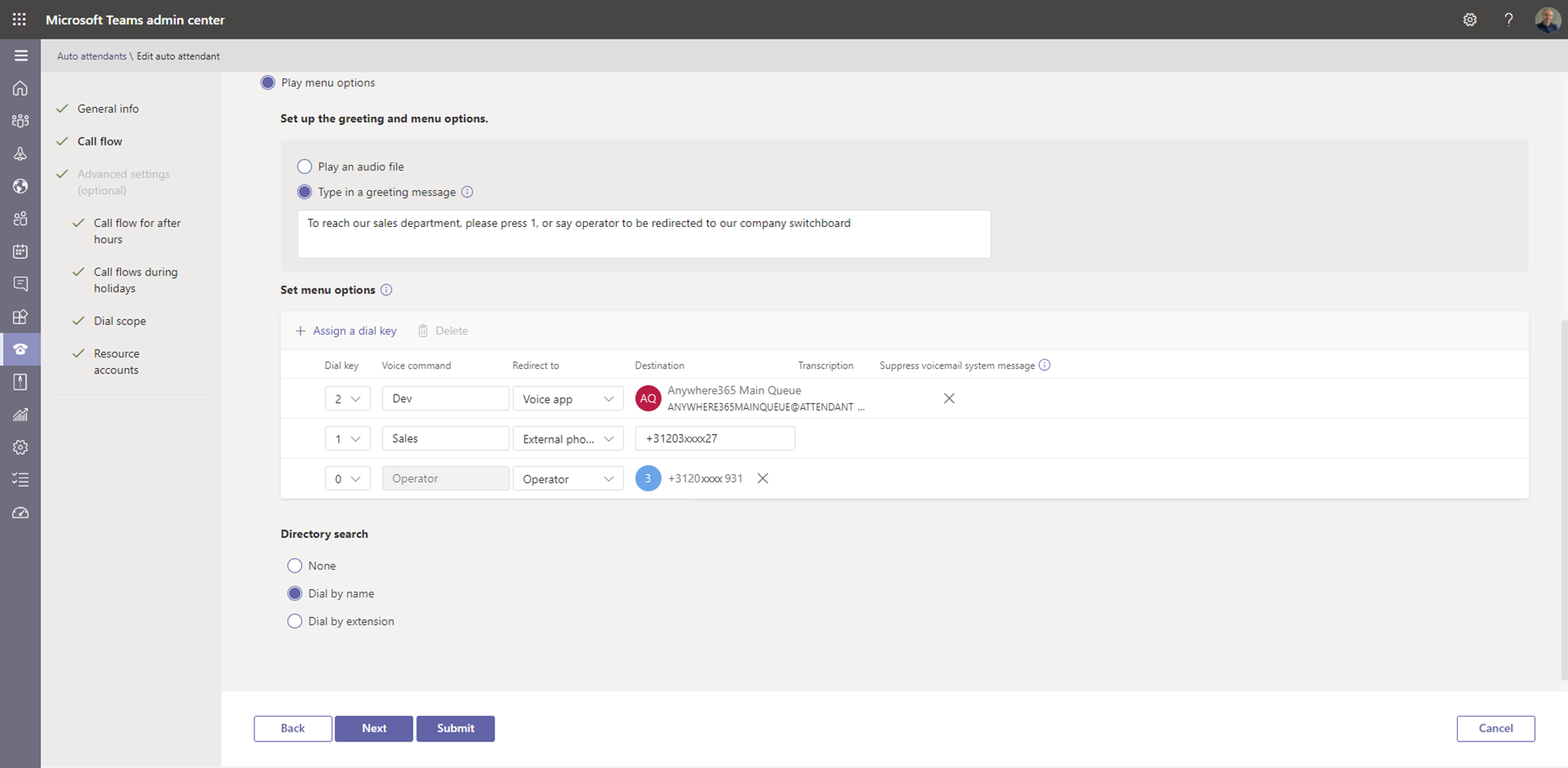Select Dial by extension radio button
1568x768 pixels.
295,621
